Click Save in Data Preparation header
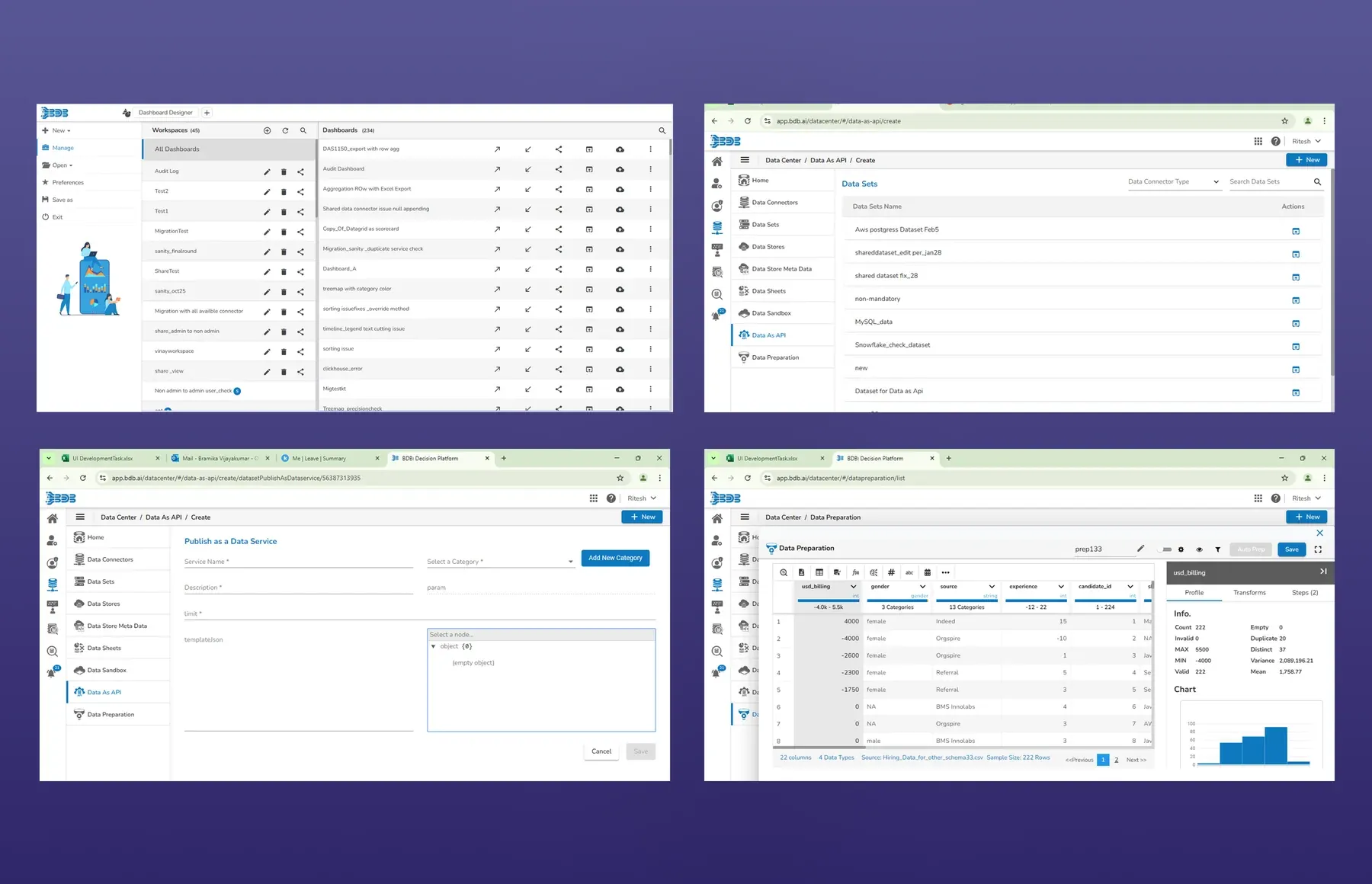Screen dimensions: 1372x884 pyautogui.click(x=1292, y=549)
